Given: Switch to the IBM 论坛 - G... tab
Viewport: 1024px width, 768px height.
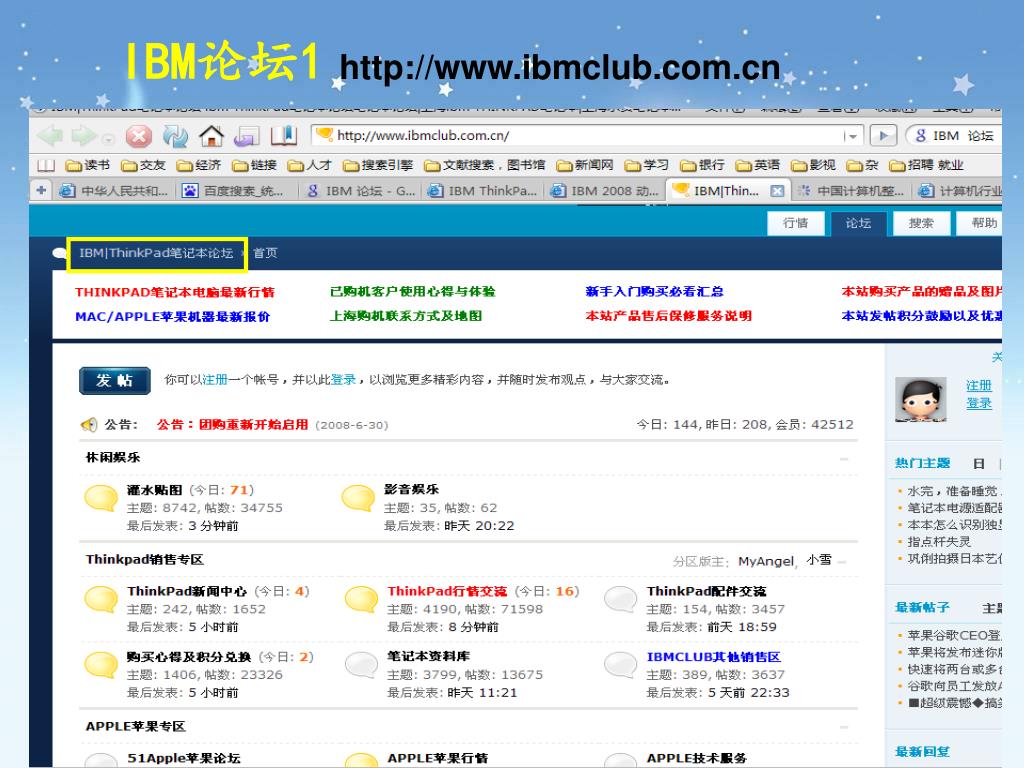Looking at the screenshot, I should pyautogui.click(x=361, y=191).
